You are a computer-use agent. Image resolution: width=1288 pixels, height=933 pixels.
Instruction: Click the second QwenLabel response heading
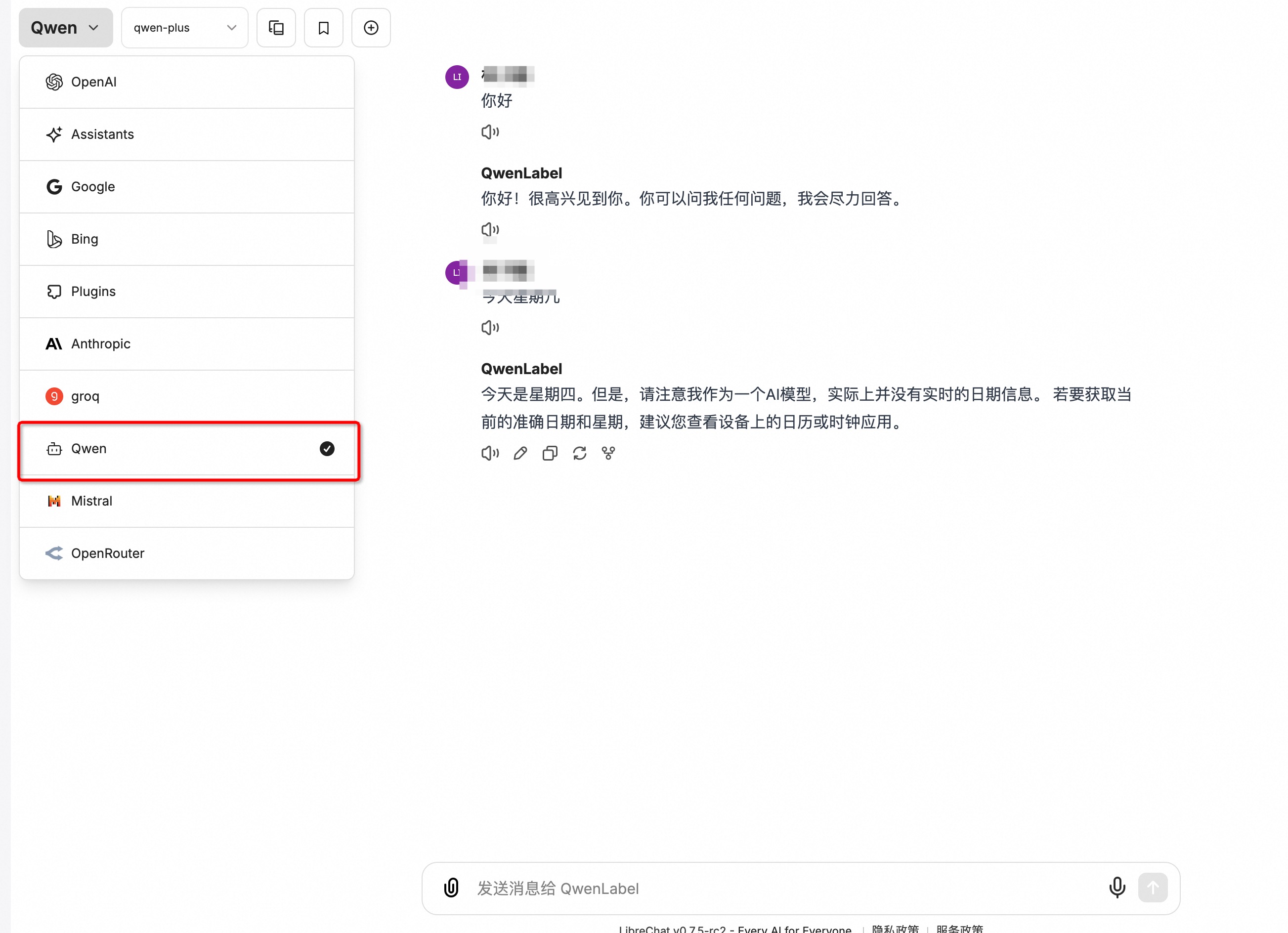pos(521,369)
